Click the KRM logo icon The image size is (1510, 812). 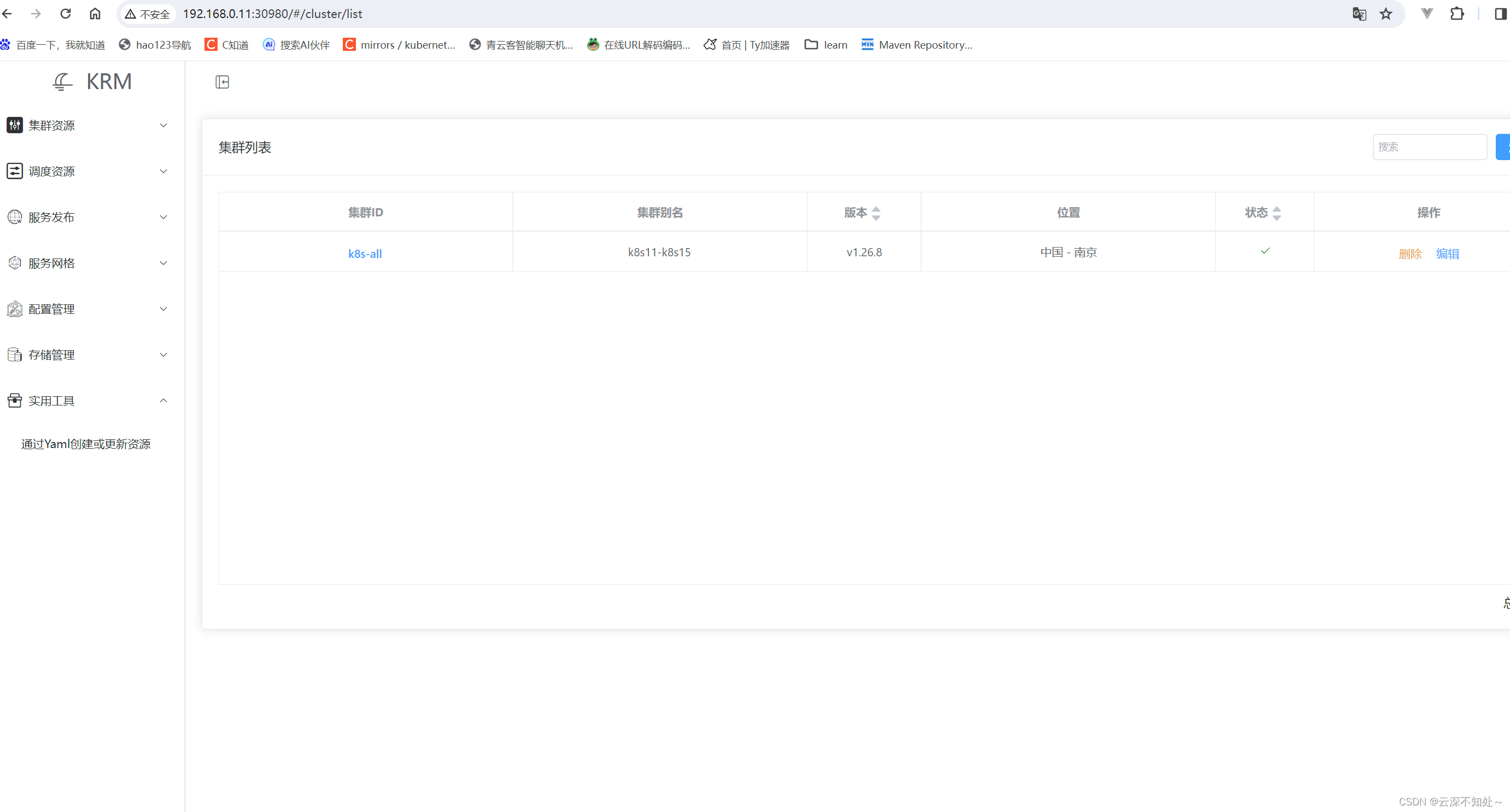[x=63, y=81]
